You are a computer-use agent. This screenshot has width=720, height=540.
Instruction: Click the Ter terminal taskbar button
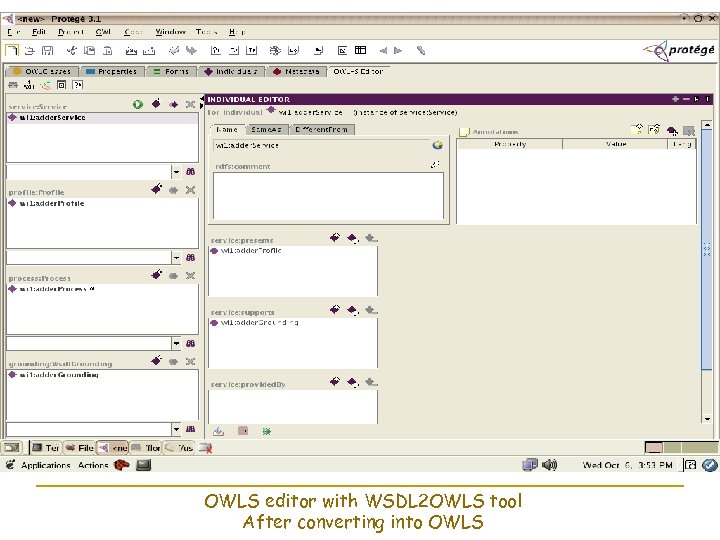(x=45, y=448)
